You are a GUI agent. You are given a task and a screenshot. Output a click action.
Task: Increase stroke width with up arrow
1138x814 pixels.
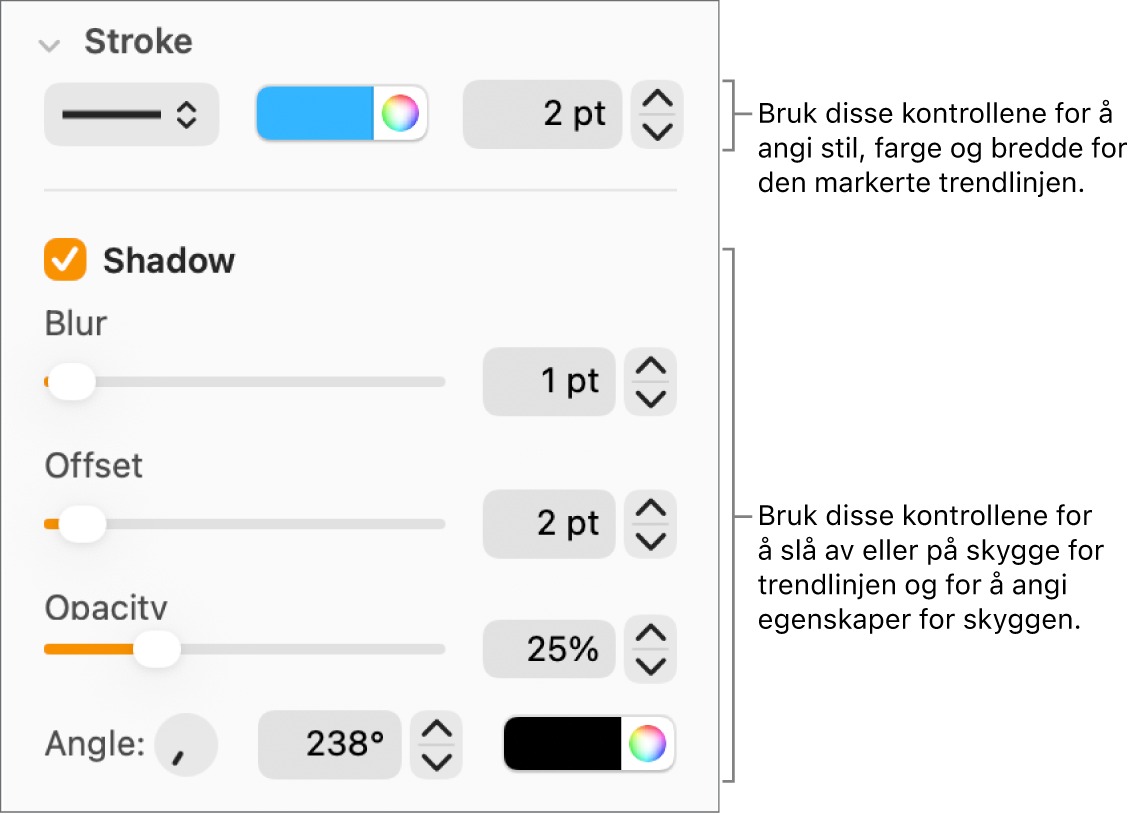point(657,99)
